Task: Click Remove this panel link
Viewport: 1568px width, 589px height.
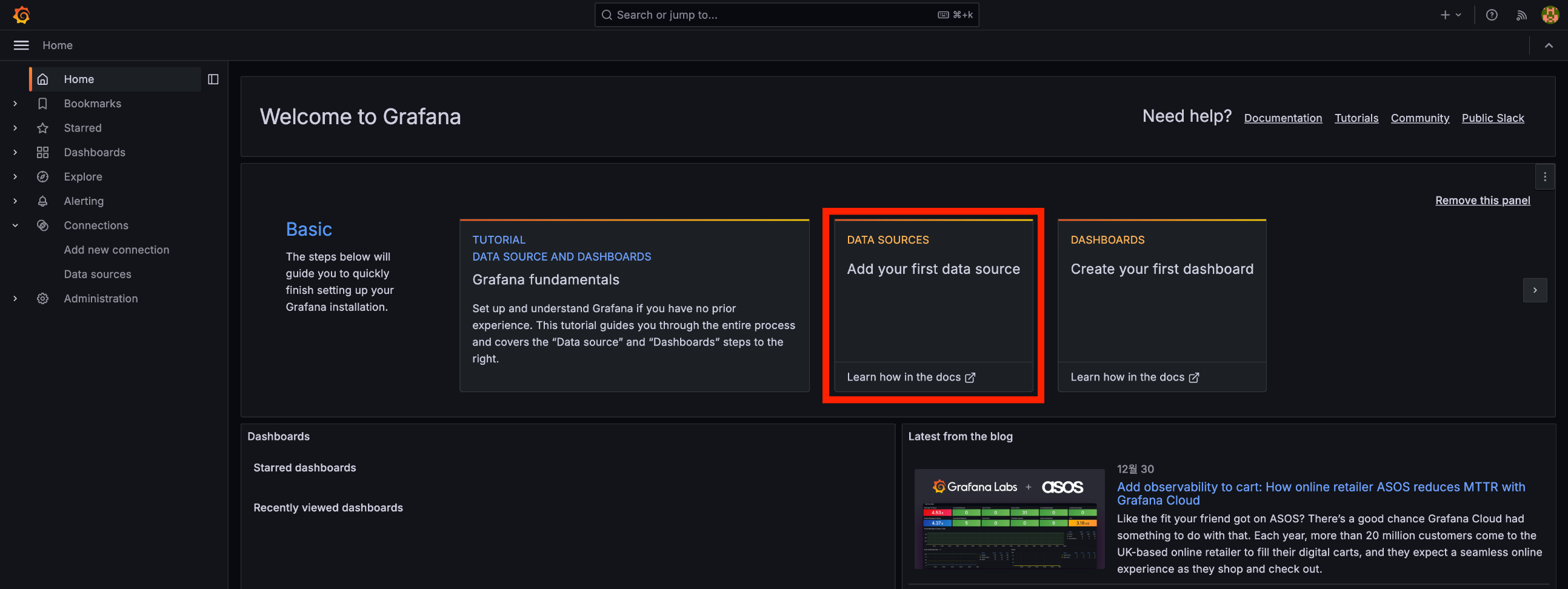Action: [1482, 200]
